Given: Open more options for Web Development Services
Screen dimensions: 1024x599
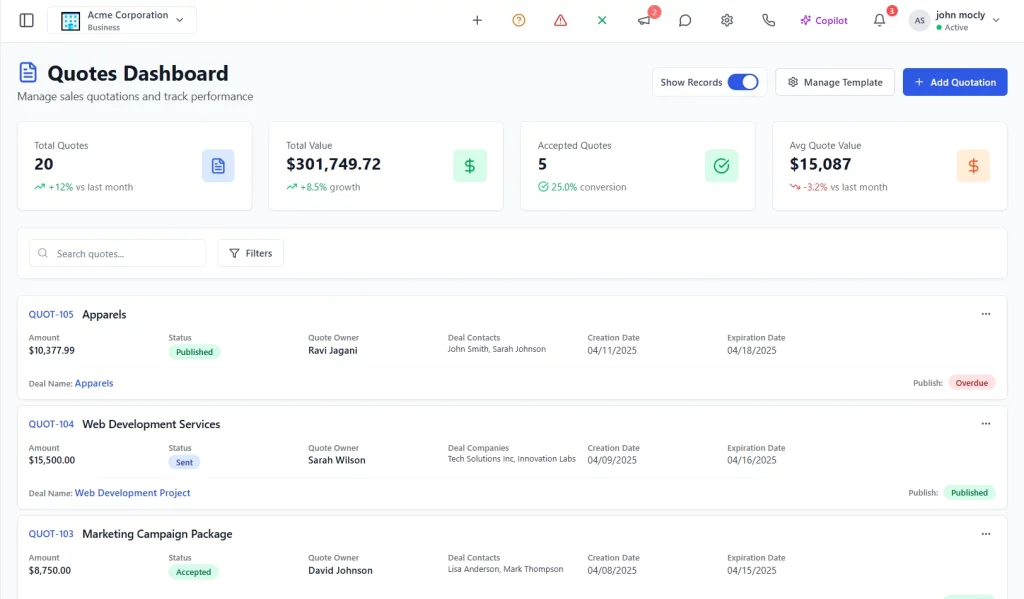Looking at the screenshot, I should point(985,424).
